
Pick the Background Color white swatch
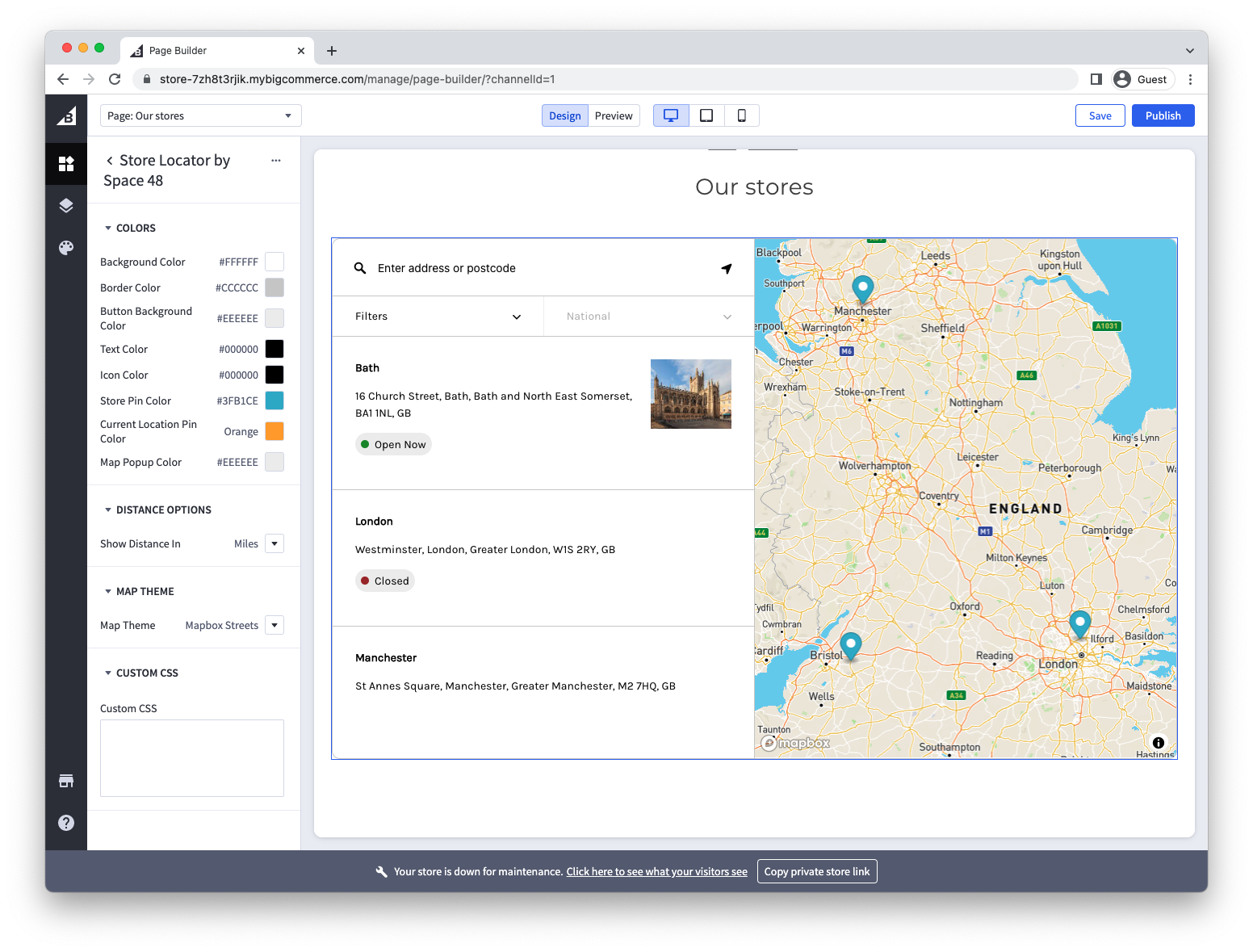pos(274,262)
